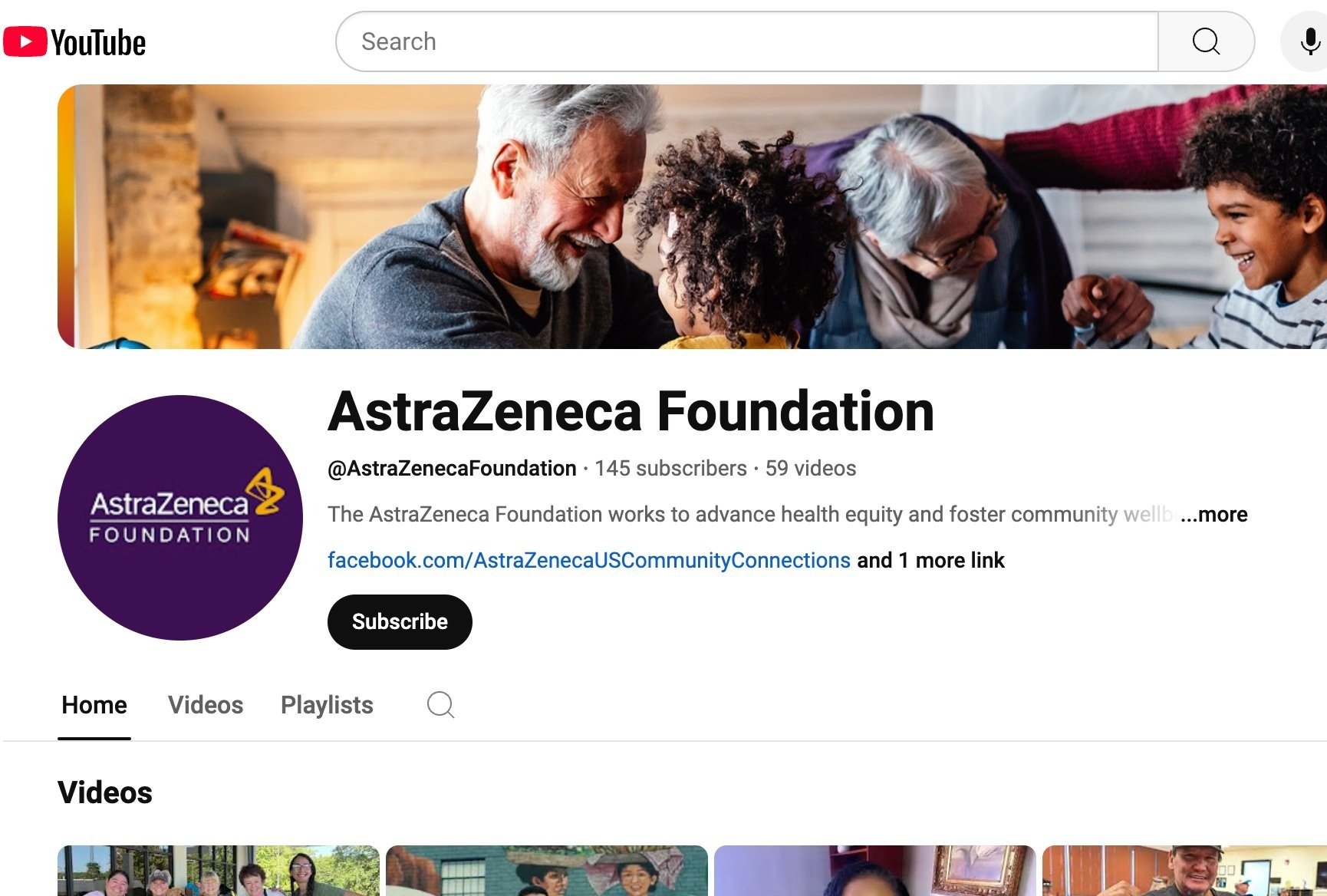Click the YouTube logo icon
1327x896 pixels.
74,42
